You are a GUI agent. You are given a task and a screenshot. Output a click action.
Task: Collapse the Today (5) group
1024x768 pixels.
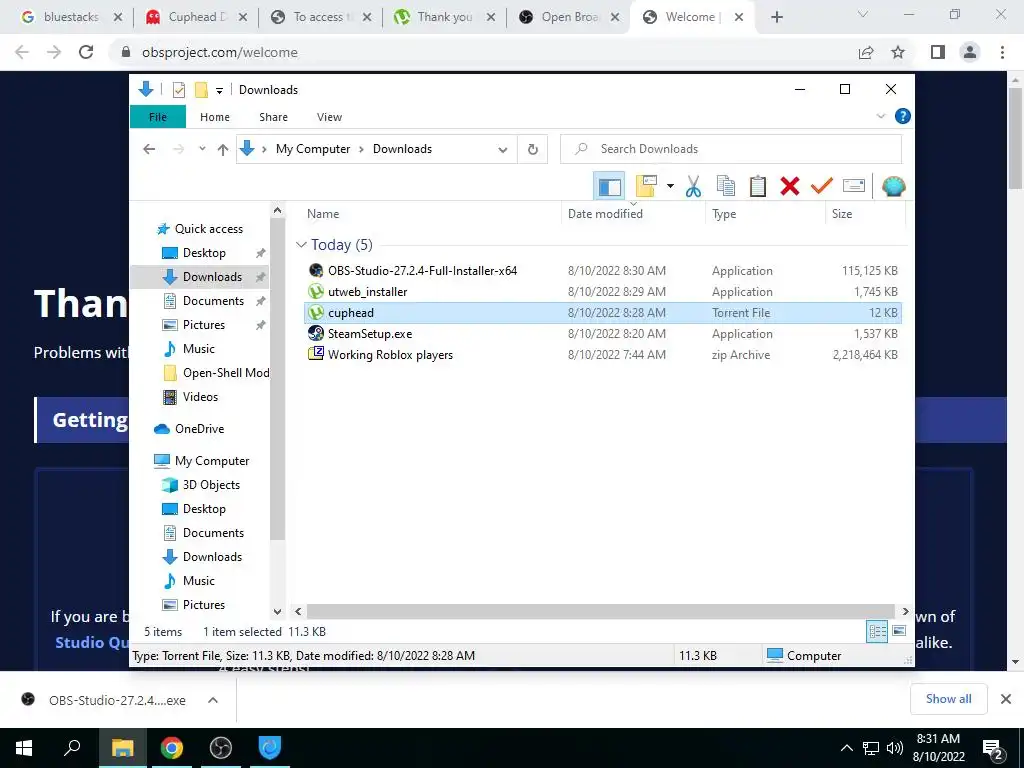[301, 245]
